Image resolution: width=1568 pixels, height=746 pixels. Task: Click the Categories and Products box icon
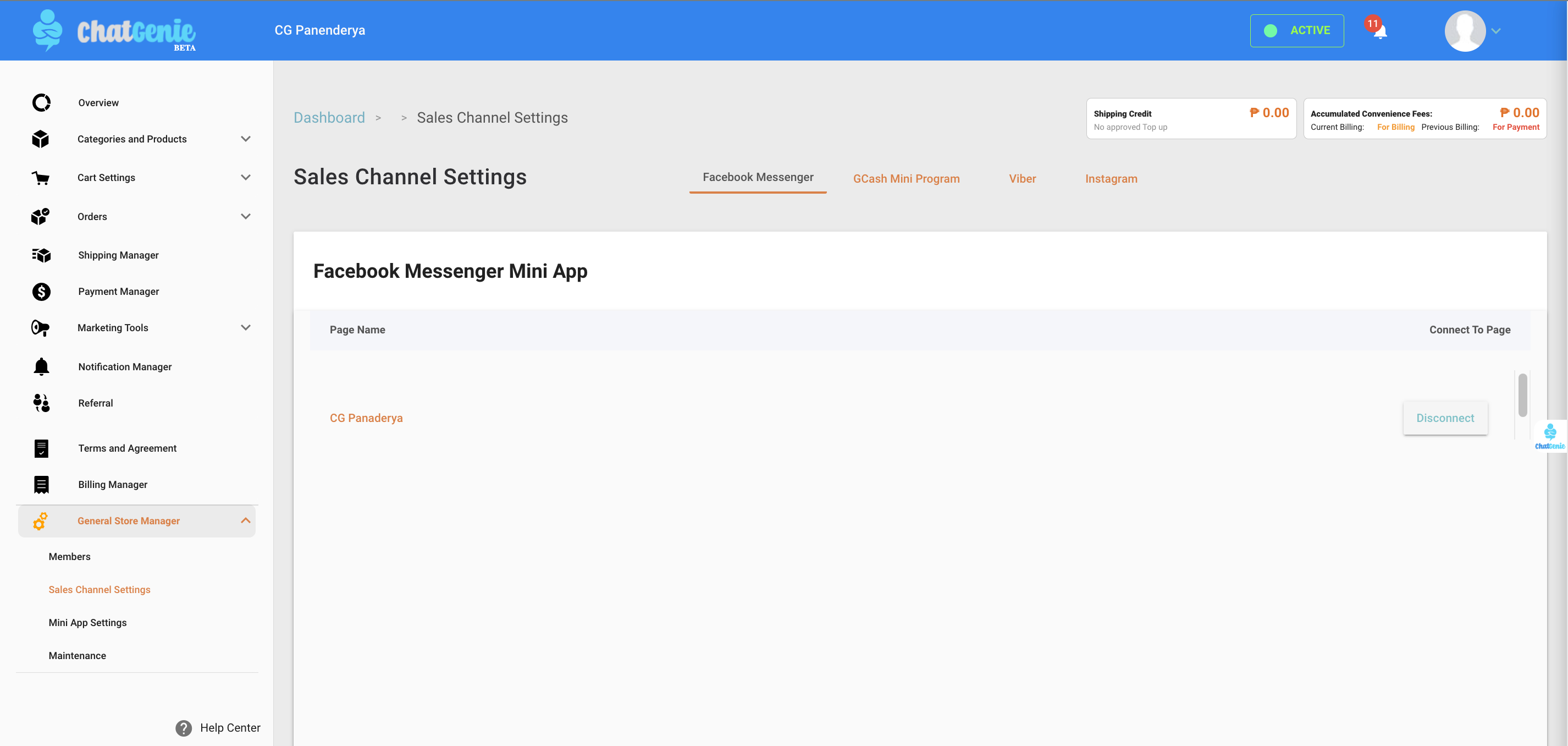(x=41, y=139)
